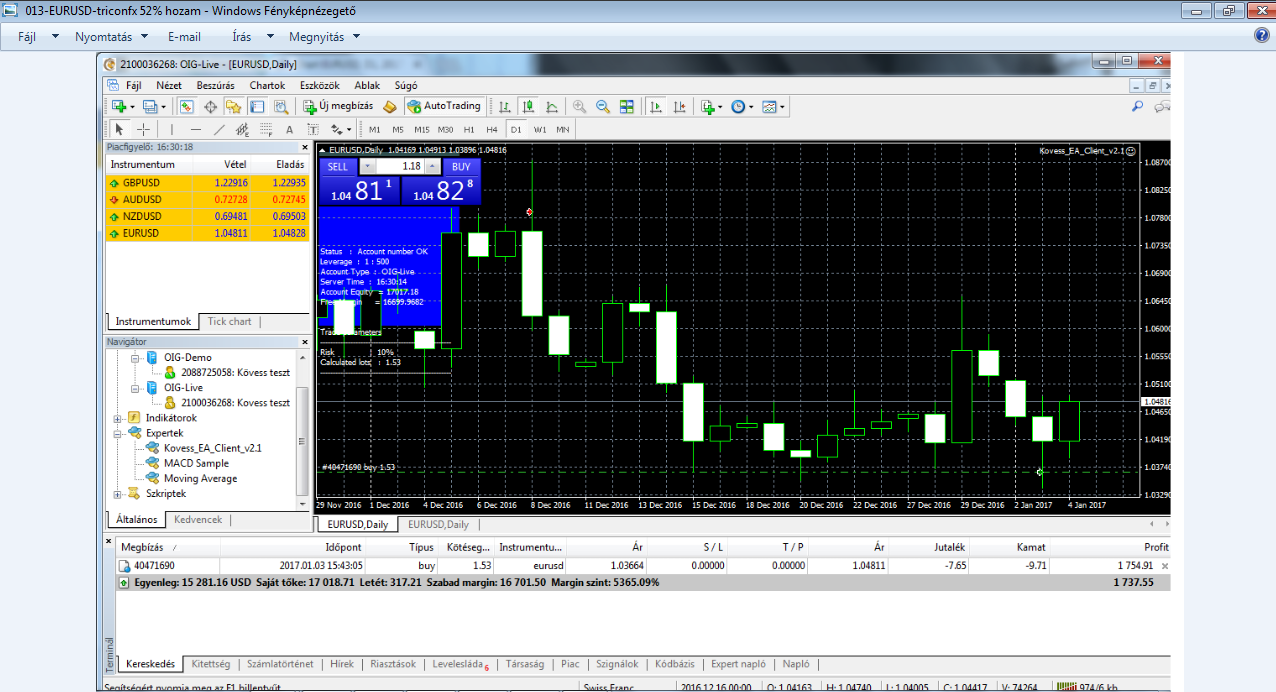Toggle the AutoTrading button
This screenshot has height=692, width=1276.
[x=445, y=106]
